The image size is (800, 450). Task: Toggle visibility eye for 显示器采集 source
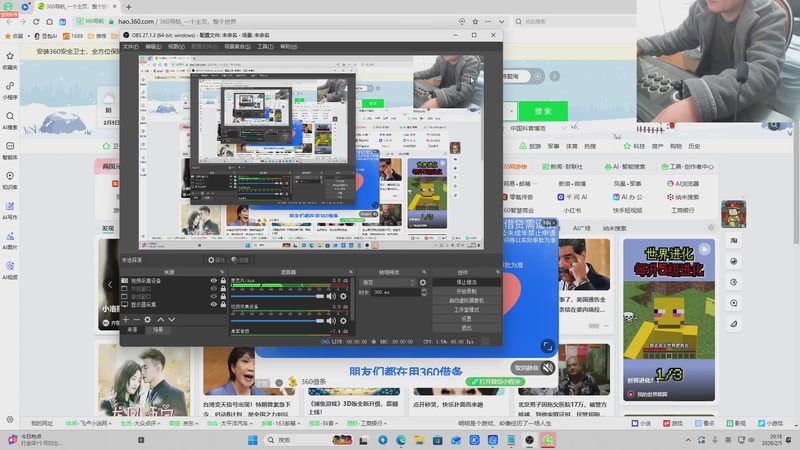tap(213, 305)
